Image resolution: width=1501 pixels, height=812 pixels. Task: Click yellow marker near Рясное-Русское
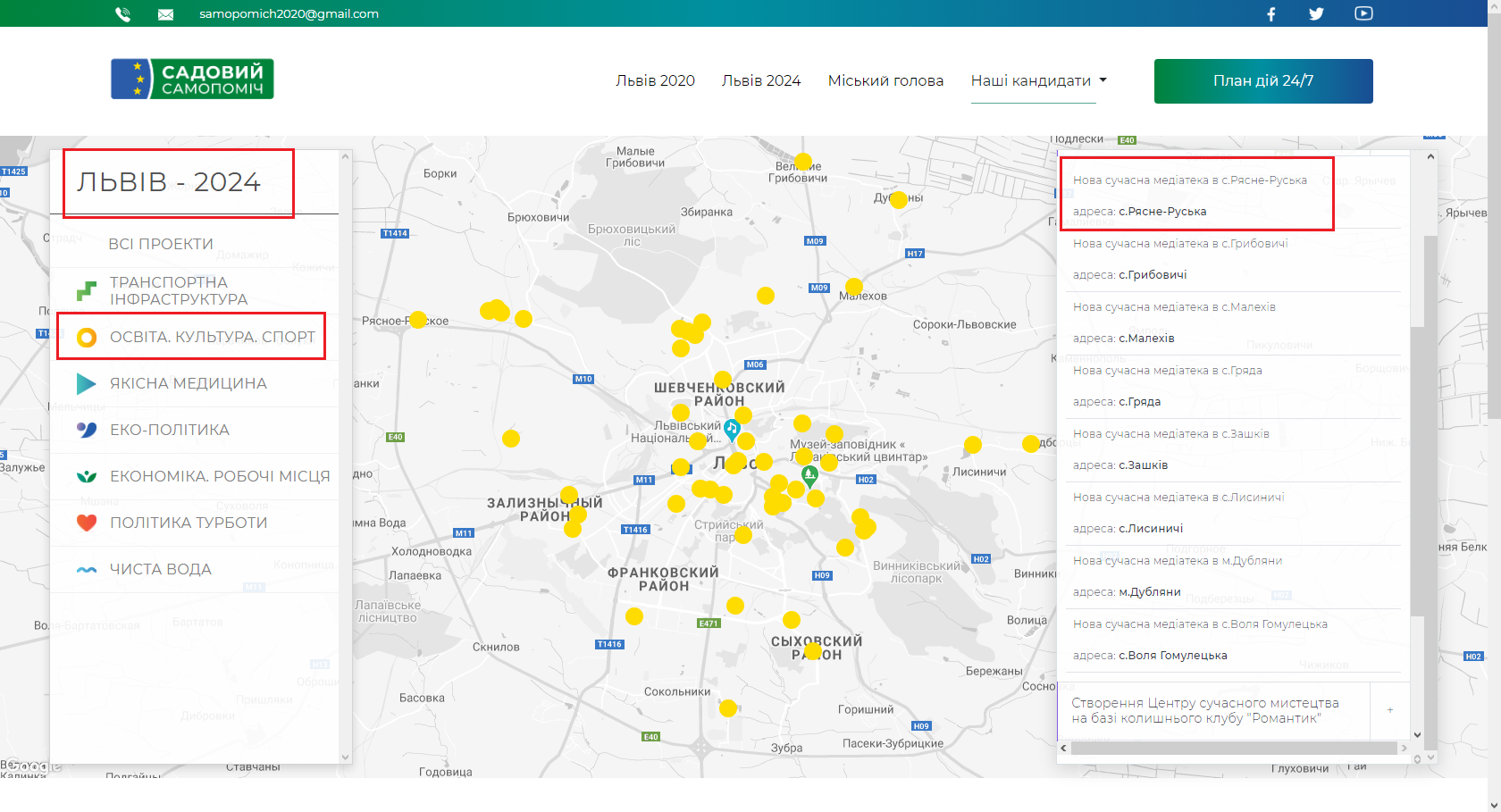[x=418, y=320]
